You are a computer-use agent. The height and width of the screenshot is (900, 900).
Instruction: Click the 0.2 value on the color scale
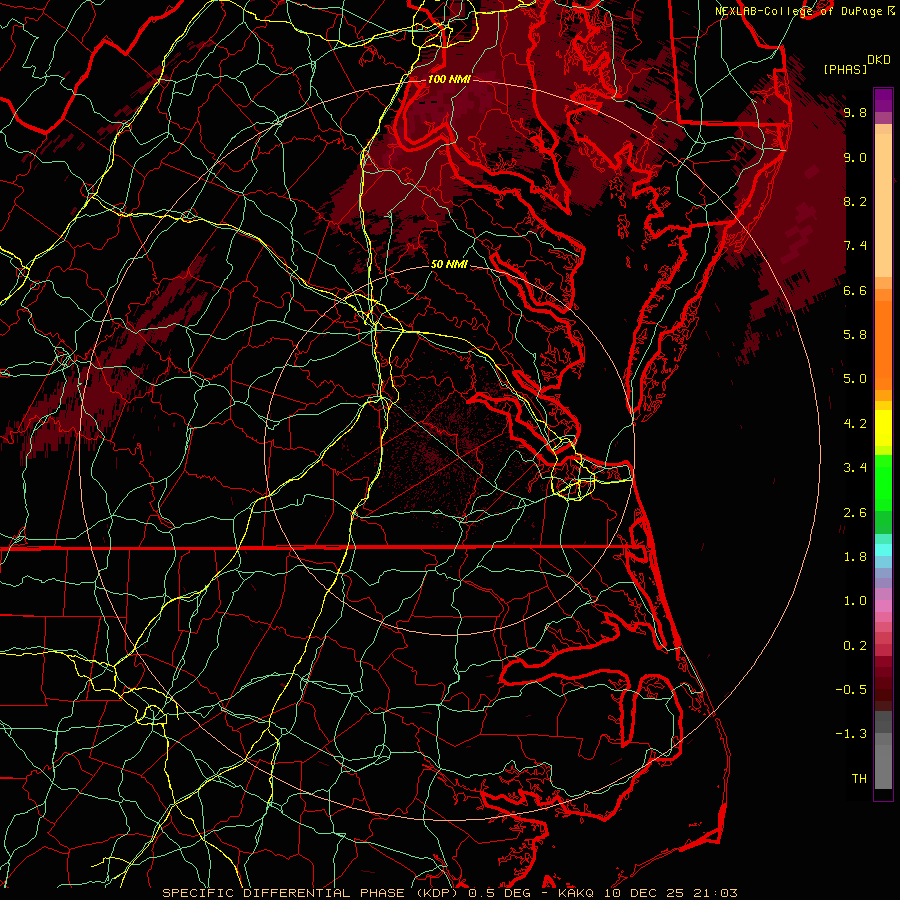click(x=855, y=645)
